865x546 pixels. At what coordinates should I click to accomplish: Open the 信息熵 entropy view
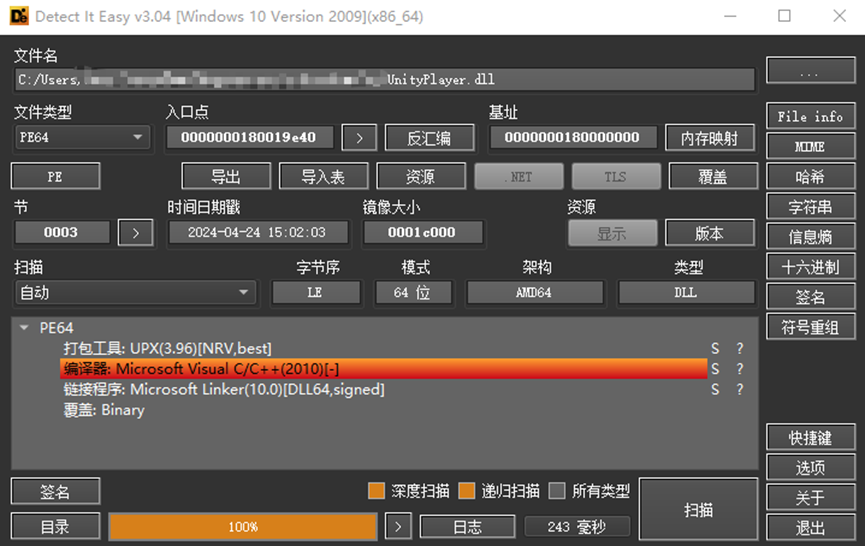810,237
